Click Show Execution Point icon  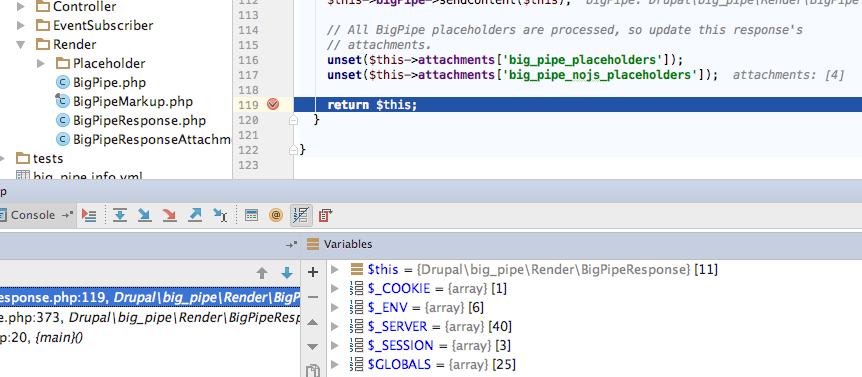(x=89, y=215)
